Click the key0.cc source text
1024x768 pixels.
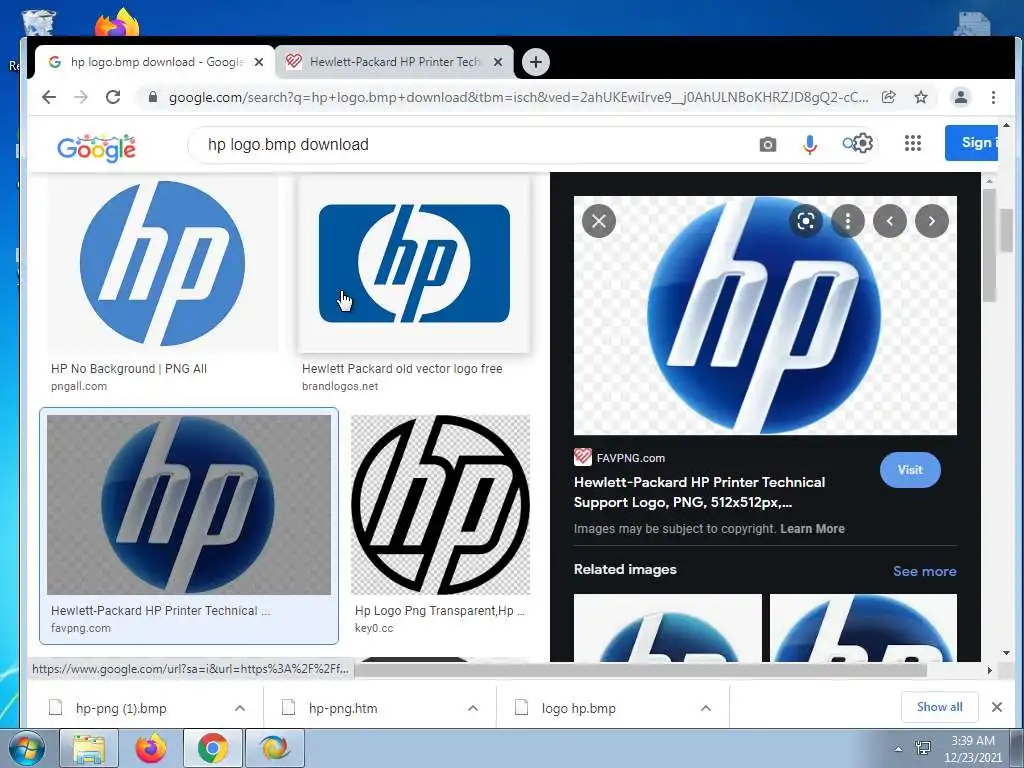tap(374, 628)
